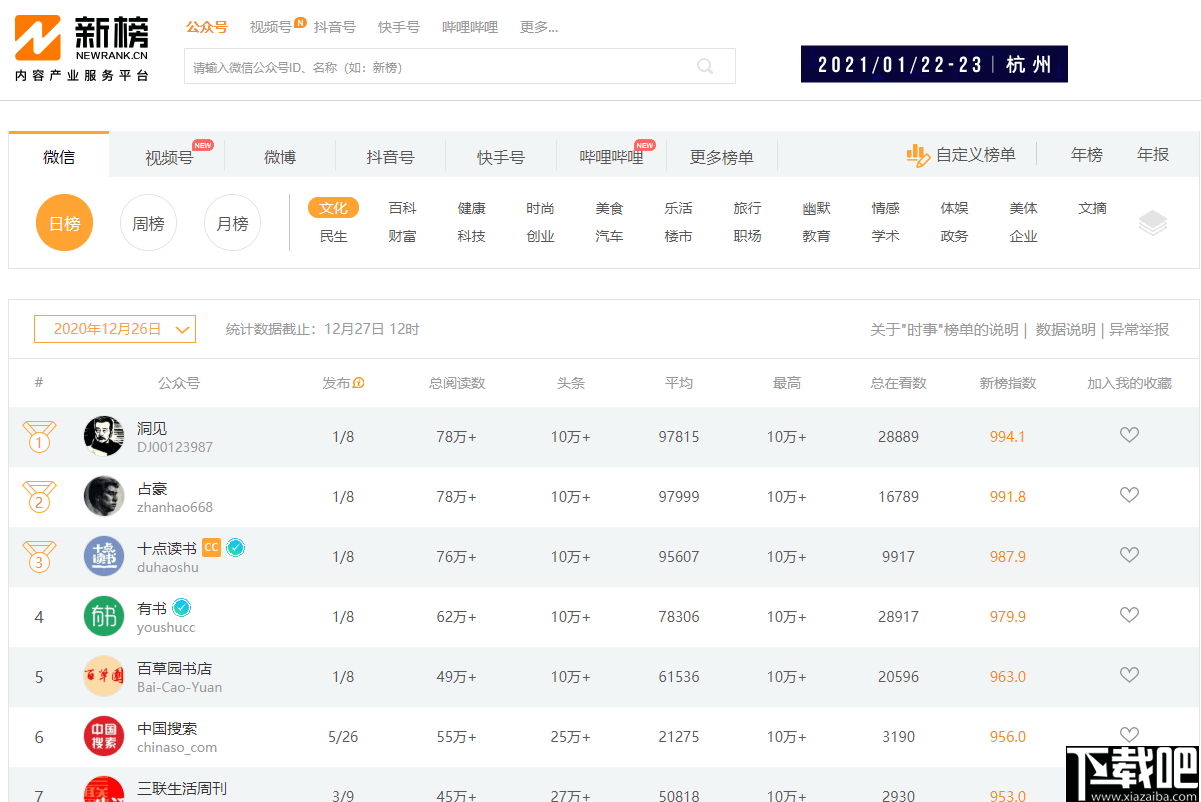The image size is (1201, 802).
Task: Open the 中国搜索 red avatar
Action: 104,736
